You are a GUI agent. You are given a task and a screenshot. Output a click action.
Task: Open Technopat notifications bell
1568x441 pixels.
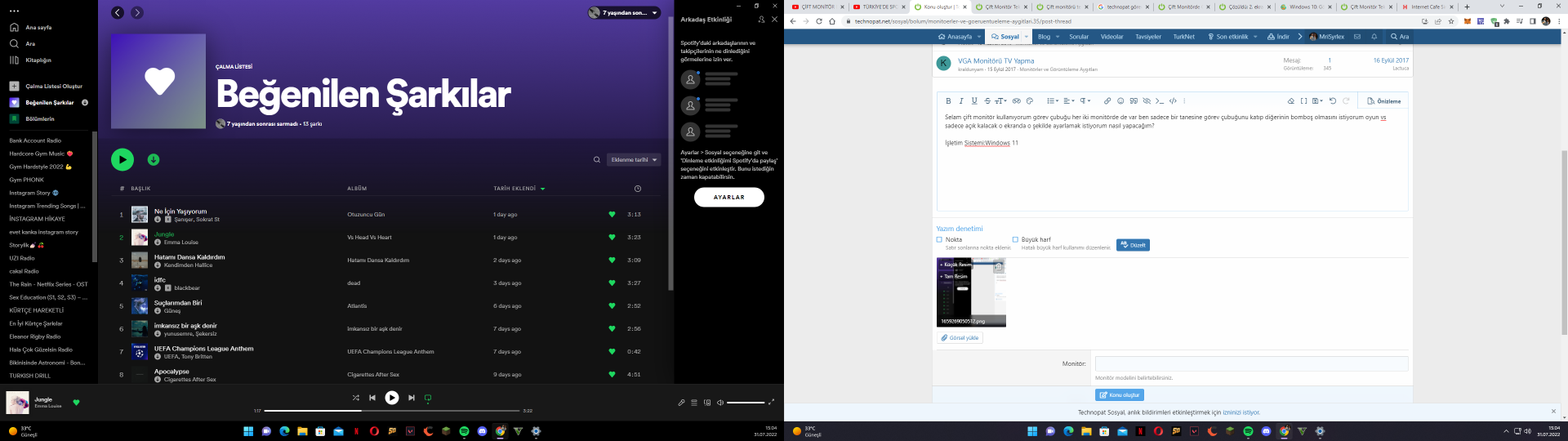tap(1374, 37)
